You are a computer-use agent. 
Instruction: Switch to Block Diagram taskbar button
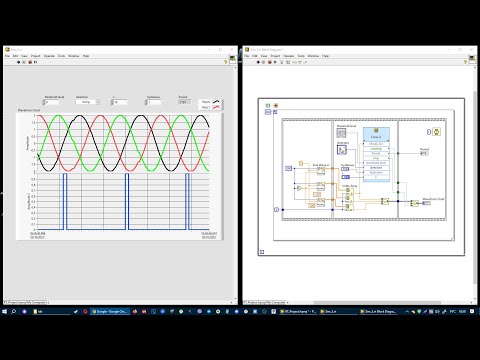click(x=378, y=311)
